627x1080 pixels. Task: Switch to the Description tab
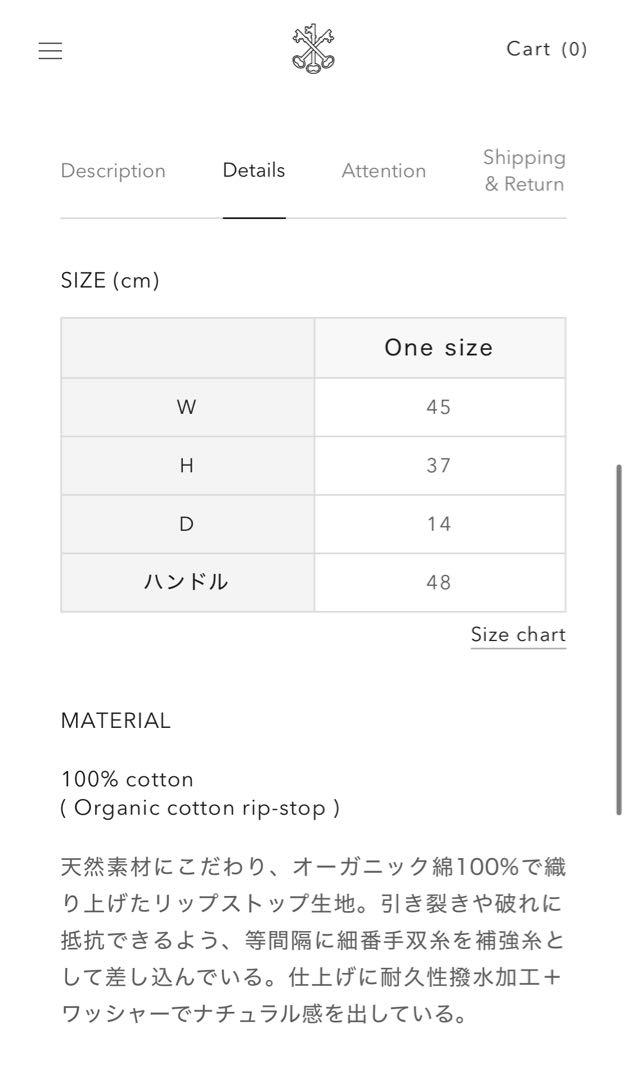tap(113, 171)
